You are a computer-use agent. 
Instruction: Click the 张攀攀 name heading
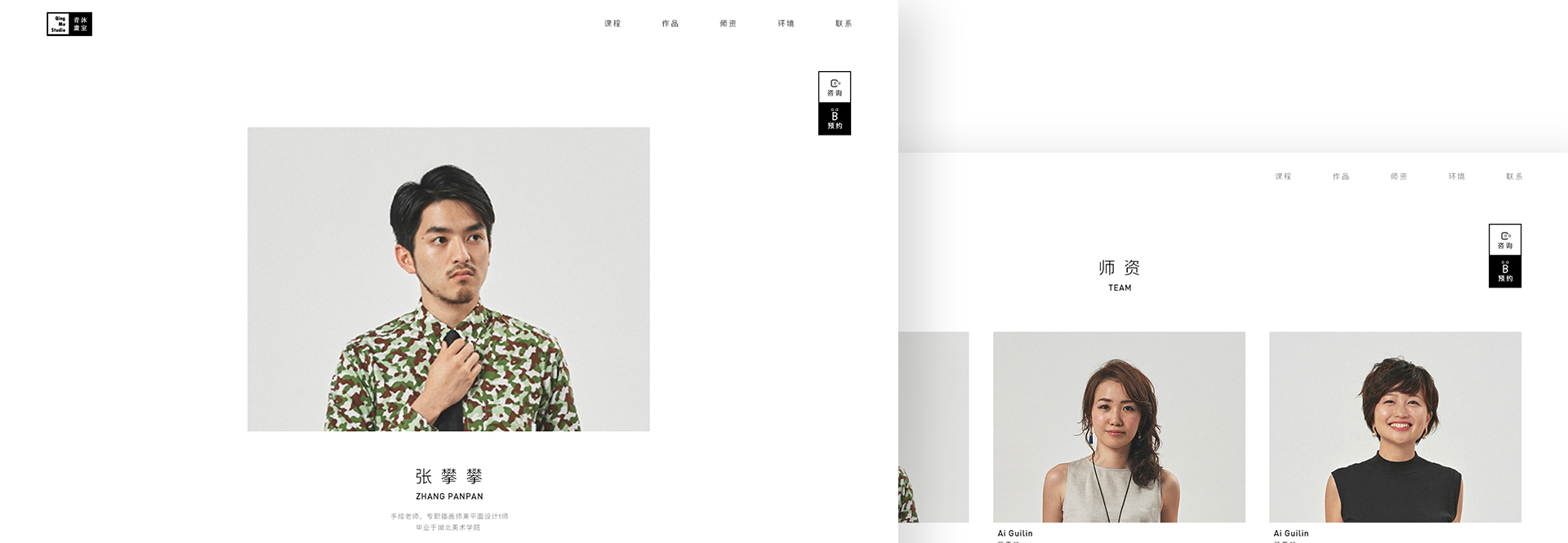449,476
